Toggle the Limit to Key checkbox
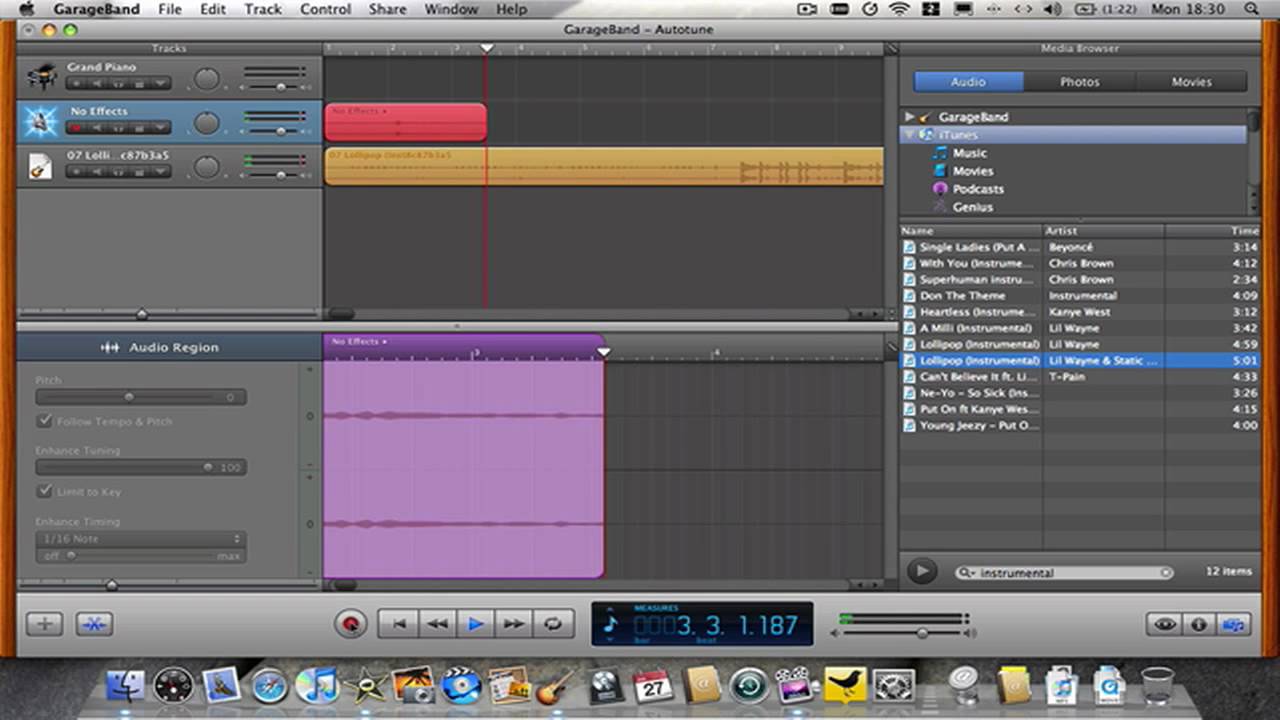Viewport: 1280px width, 720px height. [44, 491]
